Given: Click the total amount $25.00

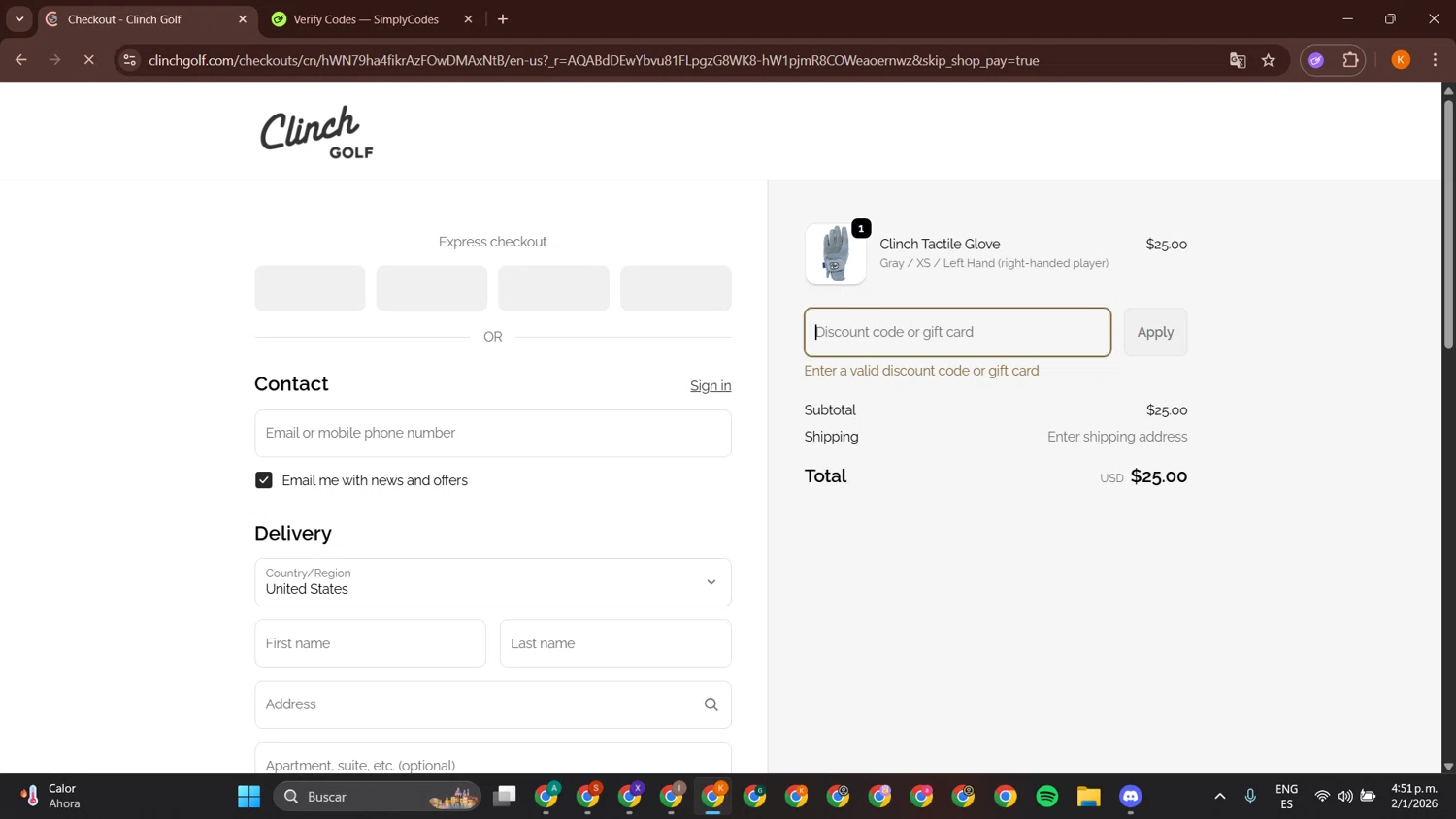Looking at the screenshot, I should pos(1159,476).
